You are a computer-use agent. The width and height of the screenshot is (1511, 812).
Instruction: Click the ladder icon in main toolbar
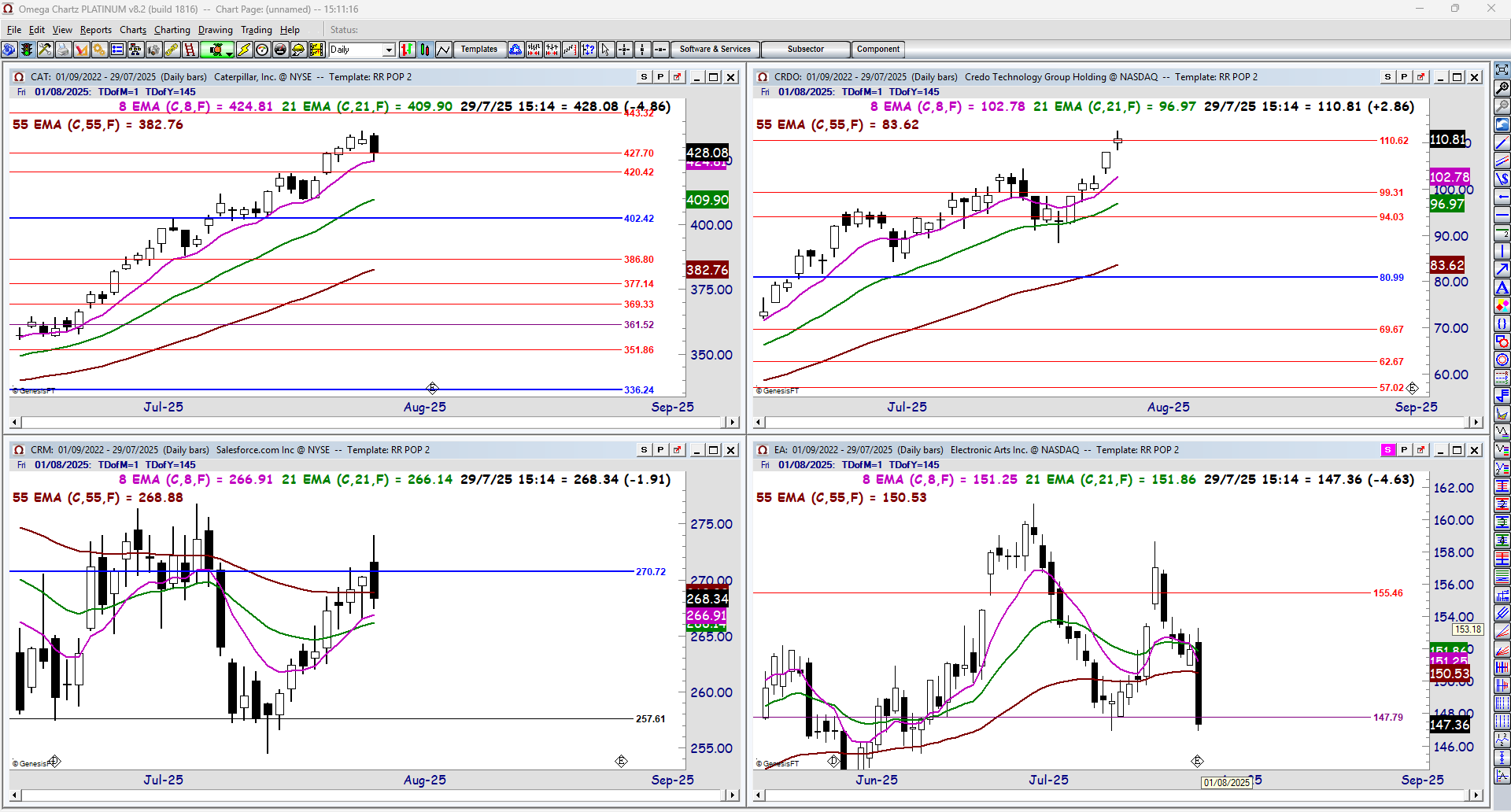point(190,50)
